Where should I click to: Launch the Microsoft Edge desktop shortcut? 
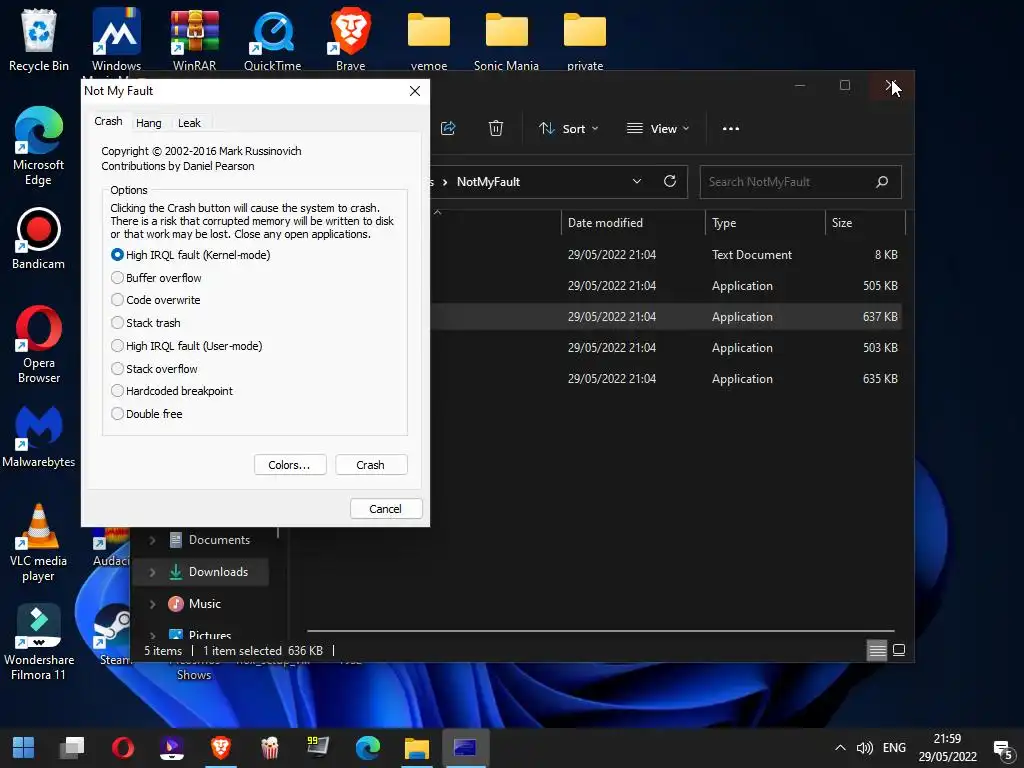39,146
